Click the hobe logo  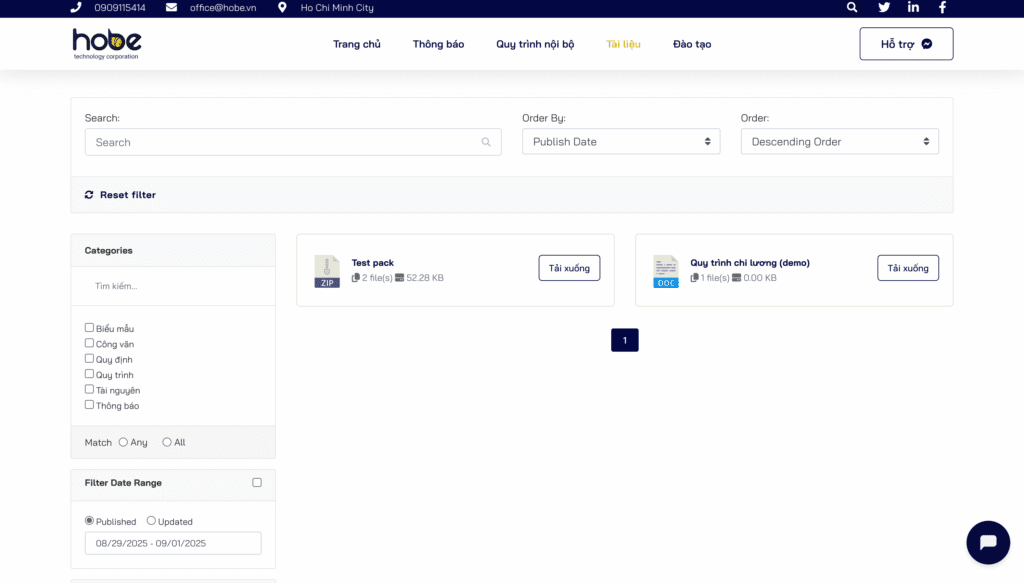pos(106,44)
